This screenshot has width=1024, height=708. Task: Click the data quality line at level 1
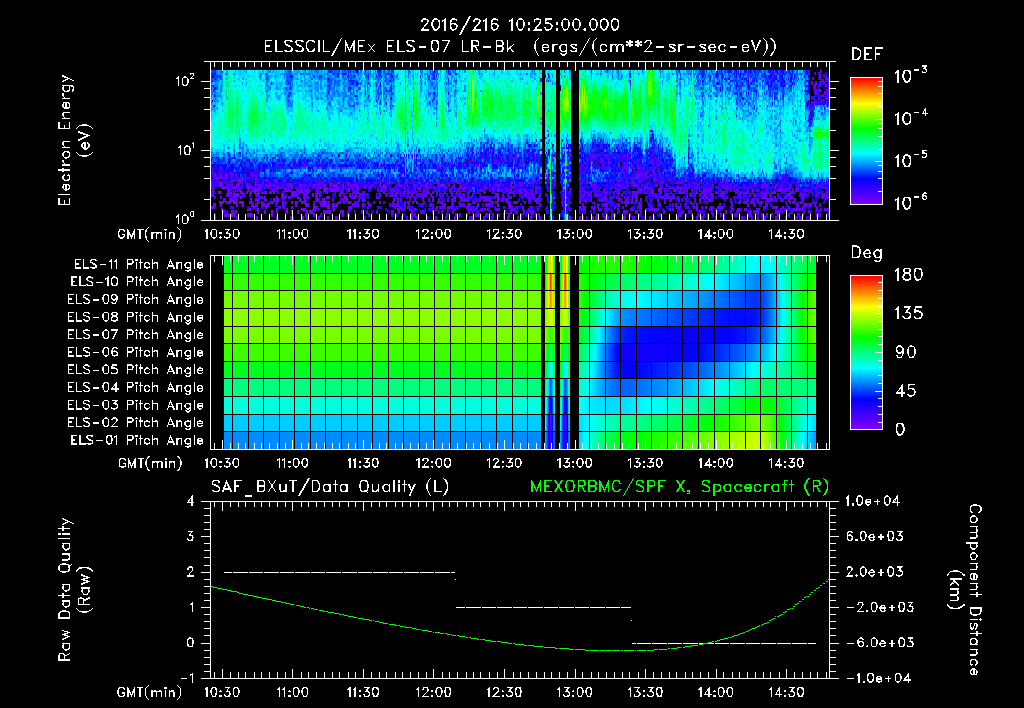(x=543, y=607)
